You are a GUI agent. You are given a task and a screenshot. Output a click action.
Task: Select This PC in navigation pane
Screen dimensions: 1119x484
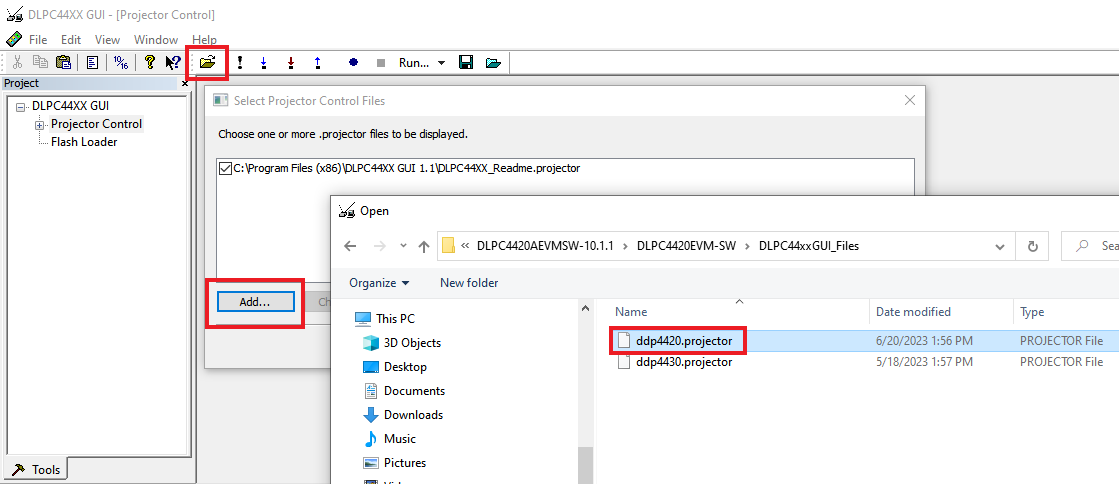click(x=395, y=318)
